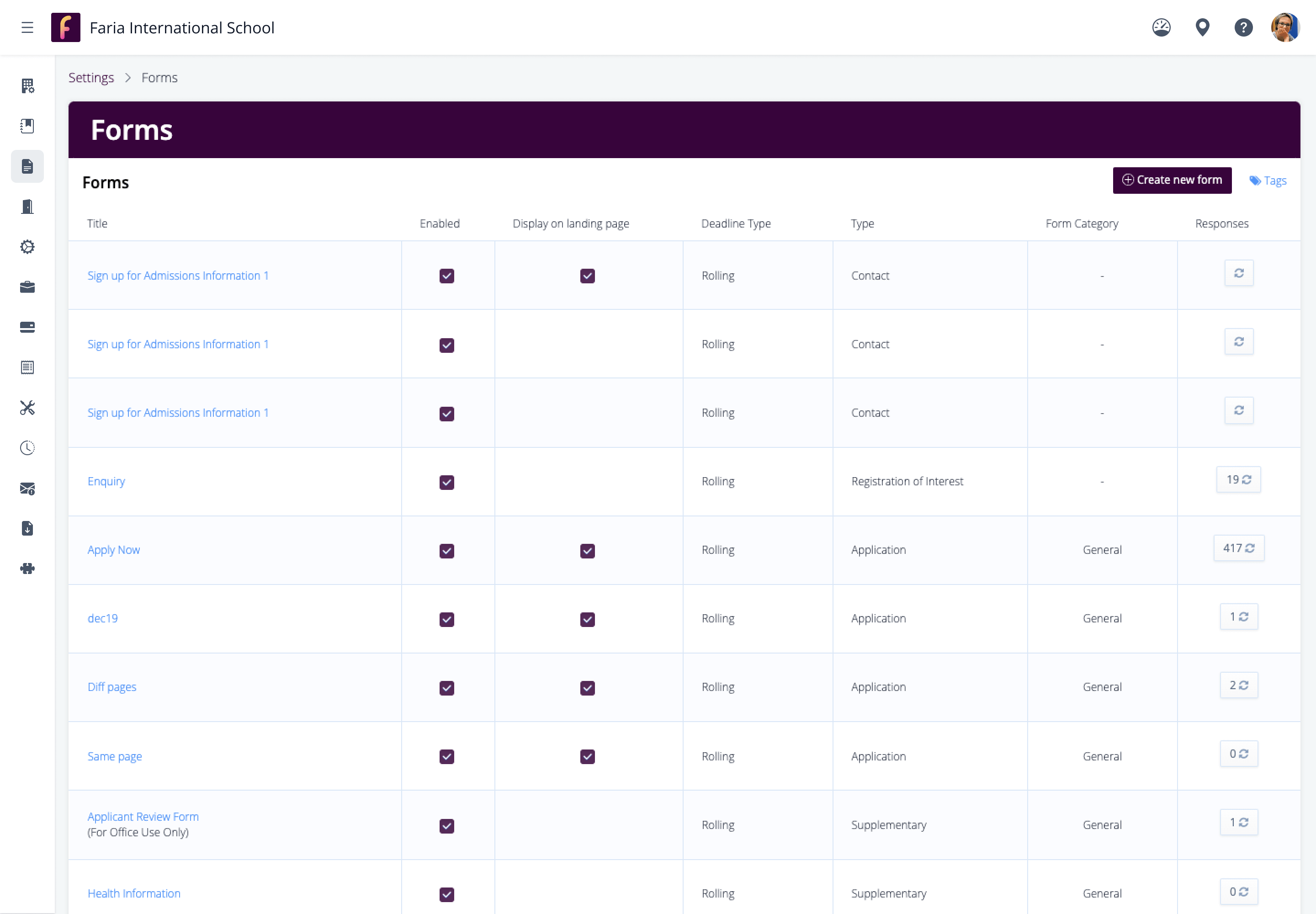1316x914 pixels.
Task: Toggle Enabled checkbox for dec19 form
Action: tap(447, 620)
